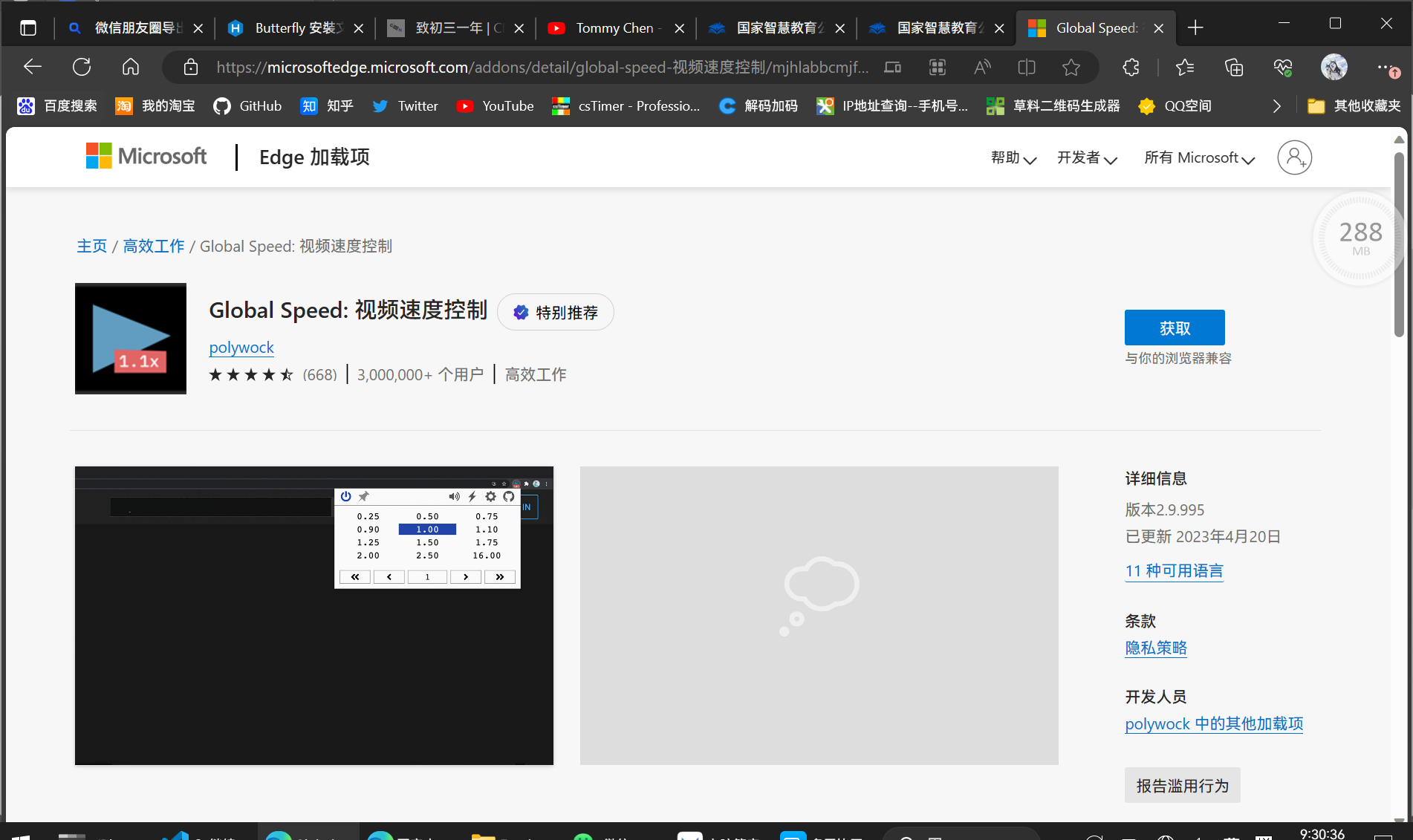The image size is (1413, 840).
Task: Click the address bar URL
Action: tap(542, 68)
